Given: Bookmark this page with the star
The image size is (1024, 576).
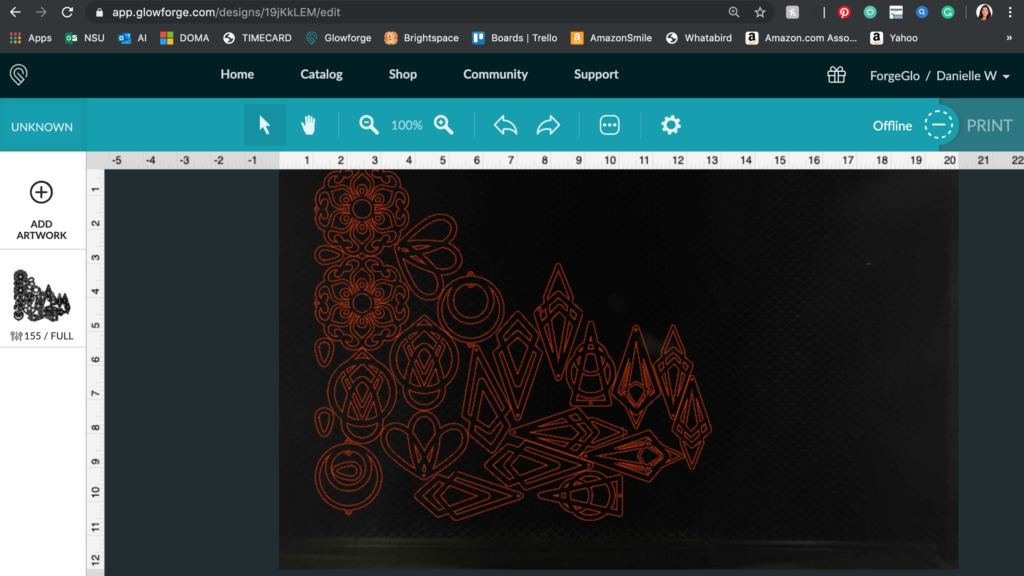Looking at the screenshot, I should click(760, 12).
